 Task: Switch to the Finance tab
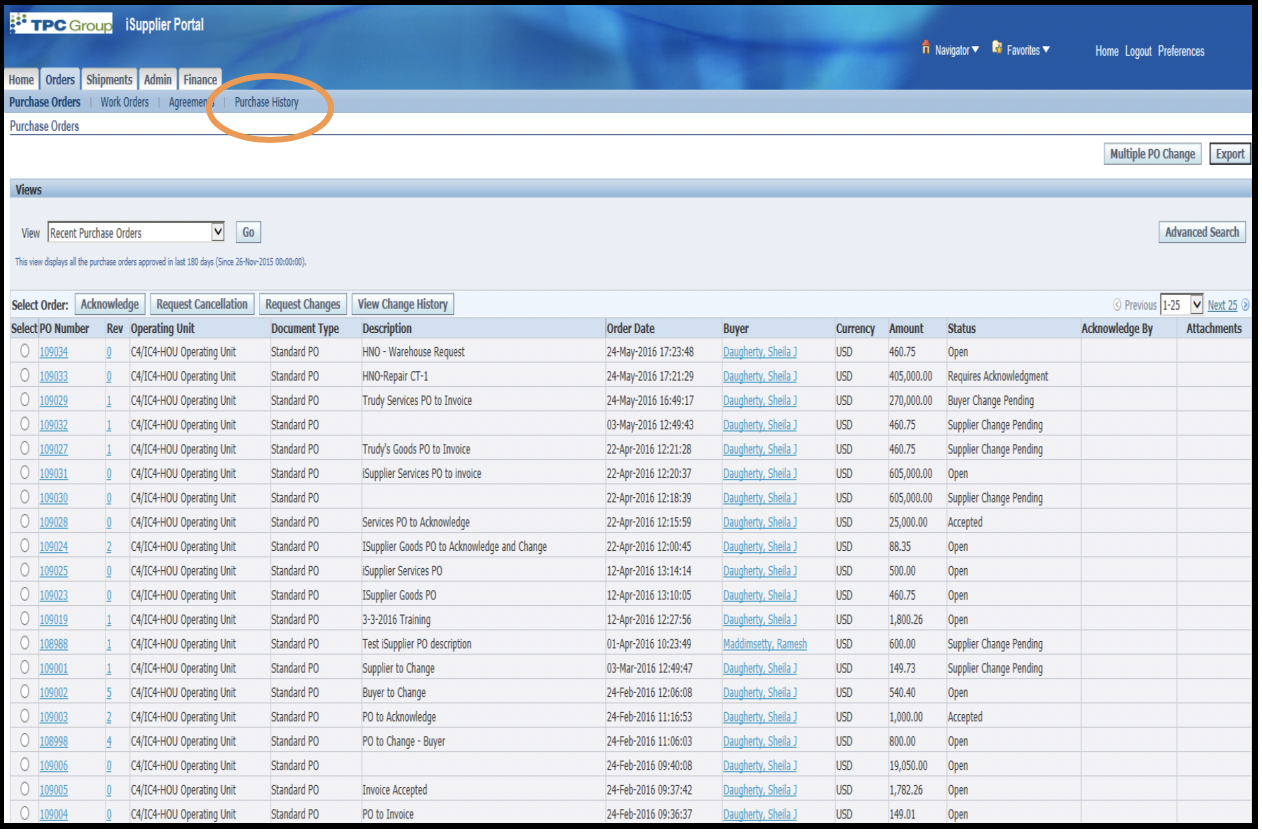point(200,80)
